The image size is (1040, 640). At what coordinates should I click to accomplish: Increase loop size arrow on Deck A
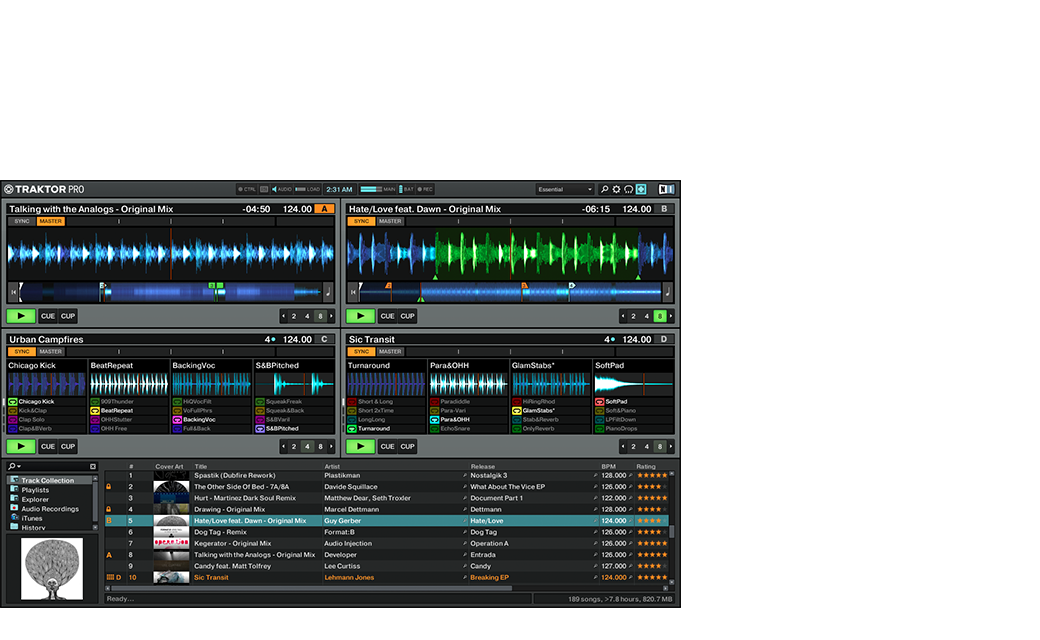(x=331, y=316)
